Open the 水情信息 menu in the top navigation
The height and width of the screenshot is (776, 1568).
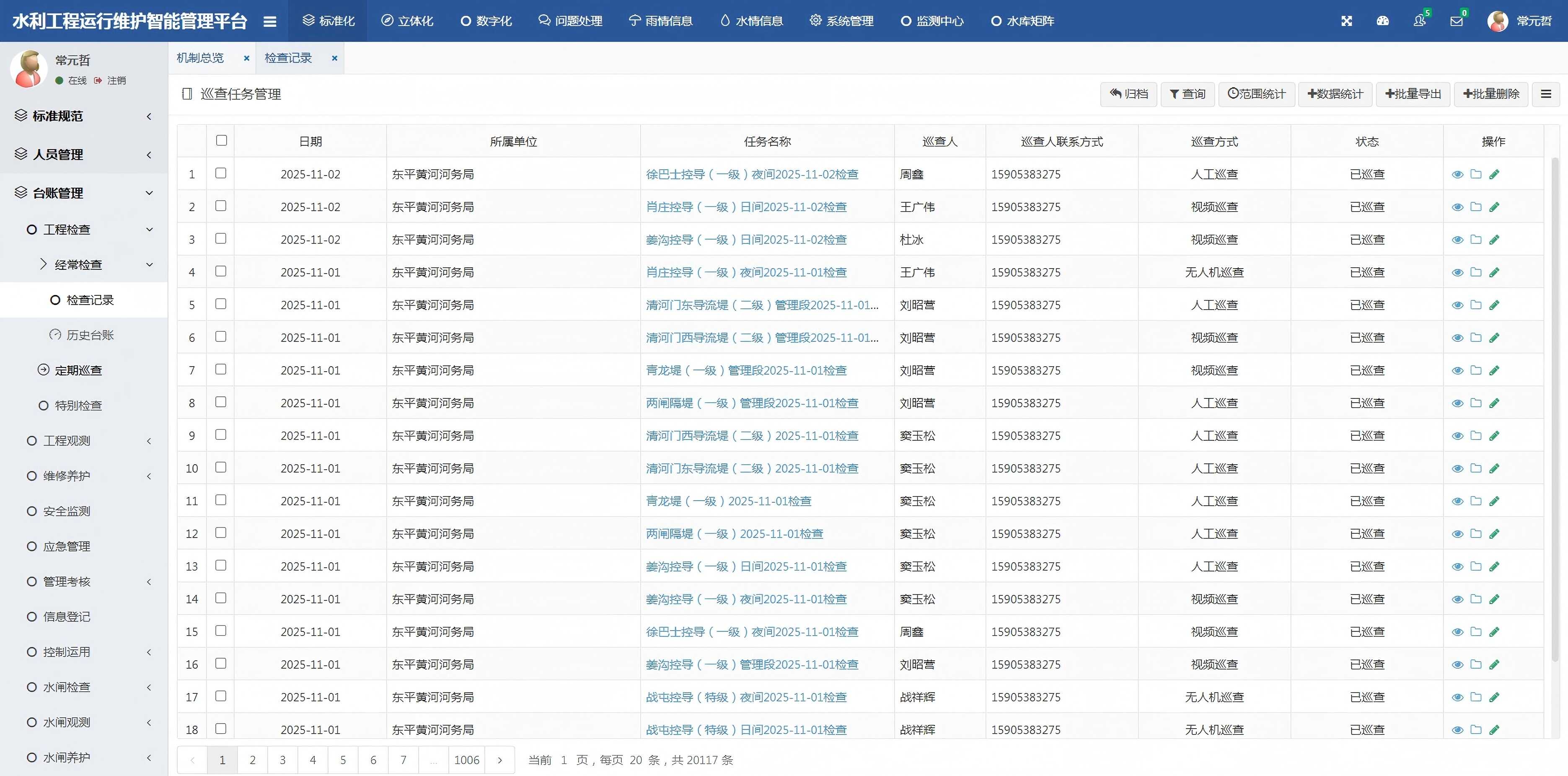750,20
